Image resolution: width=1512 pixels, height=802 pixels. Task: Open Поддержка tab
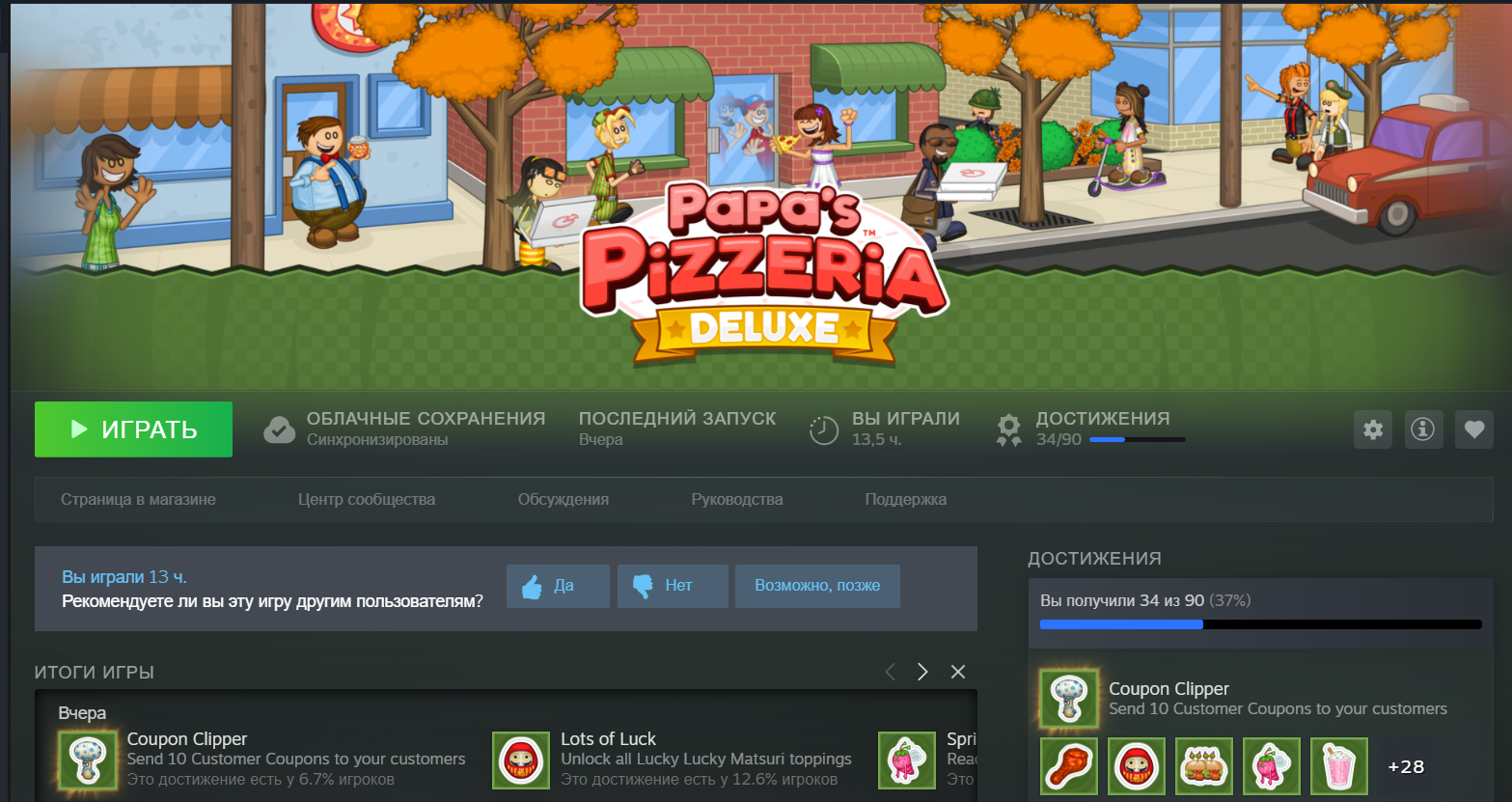[906, 499]
